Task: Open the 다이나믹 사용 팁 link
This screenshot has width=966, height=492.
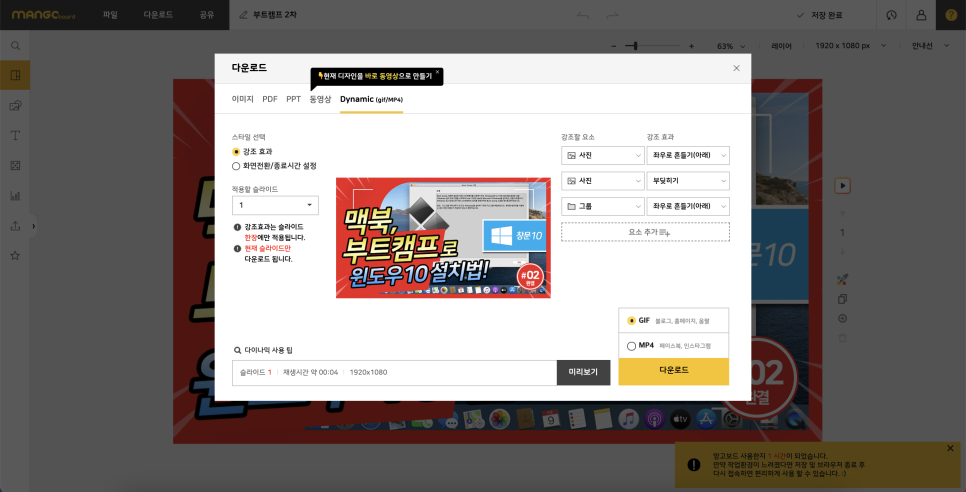Action: (264, 350)
